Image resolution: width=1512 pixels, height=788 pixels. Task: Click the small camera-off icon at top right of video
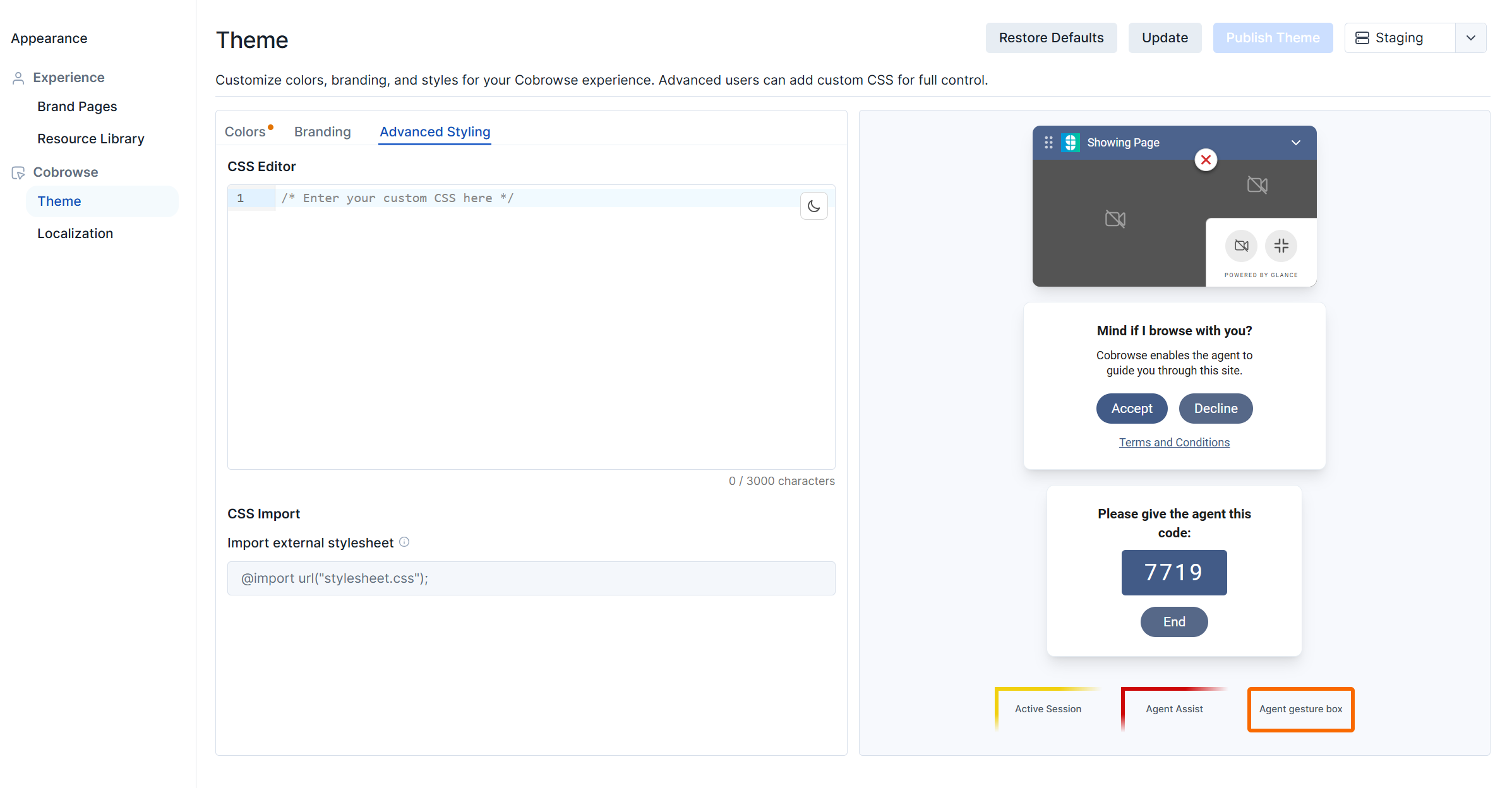[x=1257, y=185]
